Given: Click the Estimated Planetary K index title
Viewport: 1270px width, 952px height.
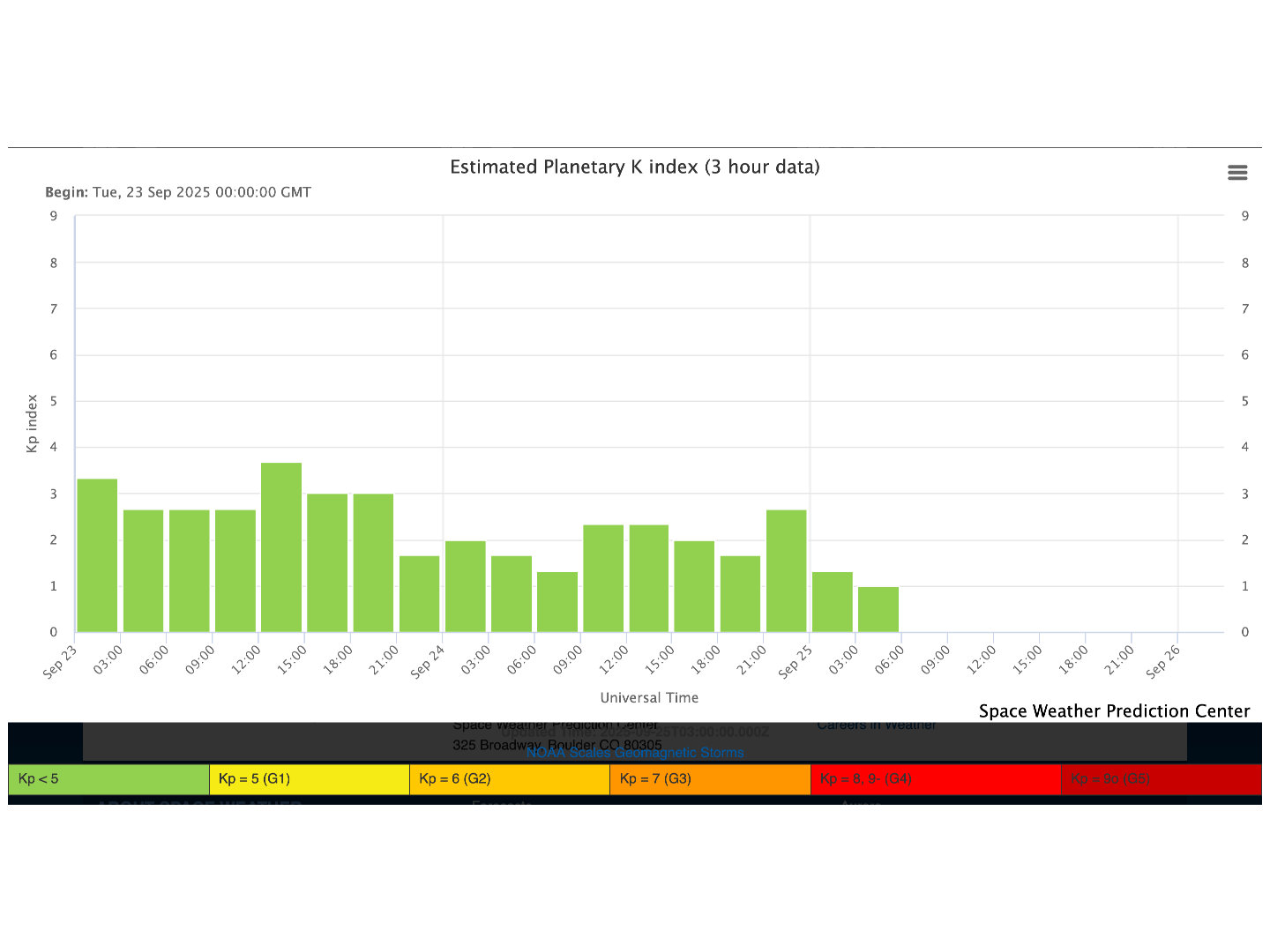Looking at the screenshot, I should click(634, 167).
